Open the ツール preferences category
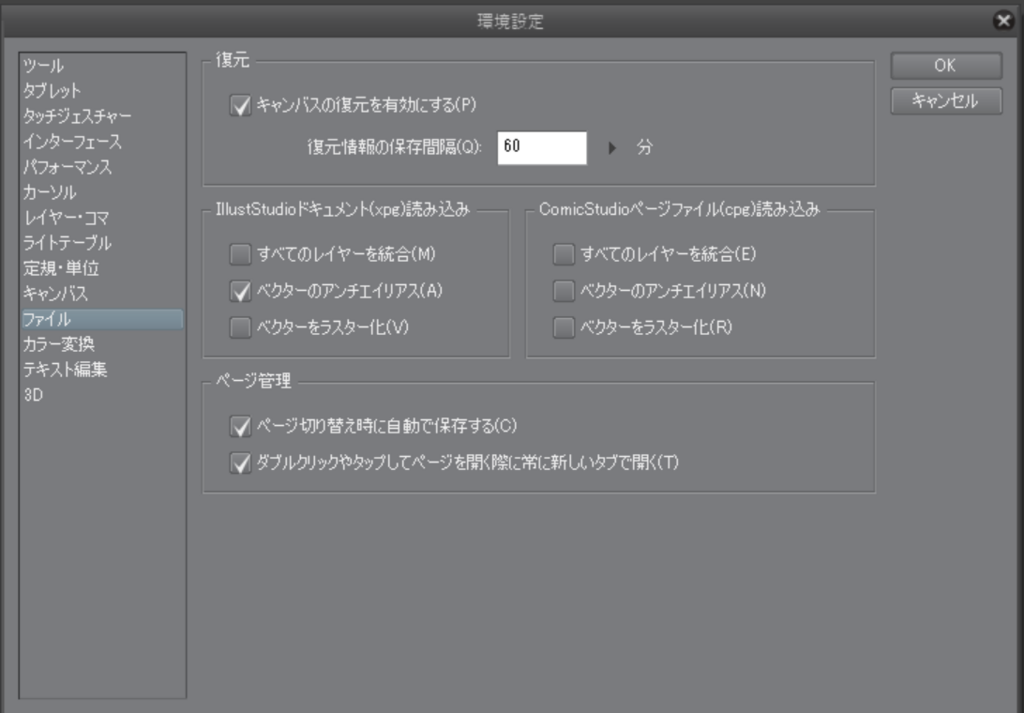This screenshot has width=1024, height=713. 102,65
